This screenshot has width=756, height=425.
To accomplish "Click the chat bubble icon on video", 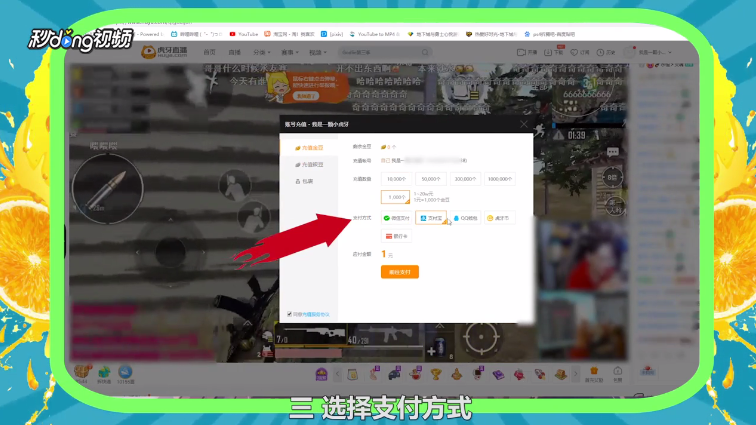I will pyautogui.click(x=612, y=152).
